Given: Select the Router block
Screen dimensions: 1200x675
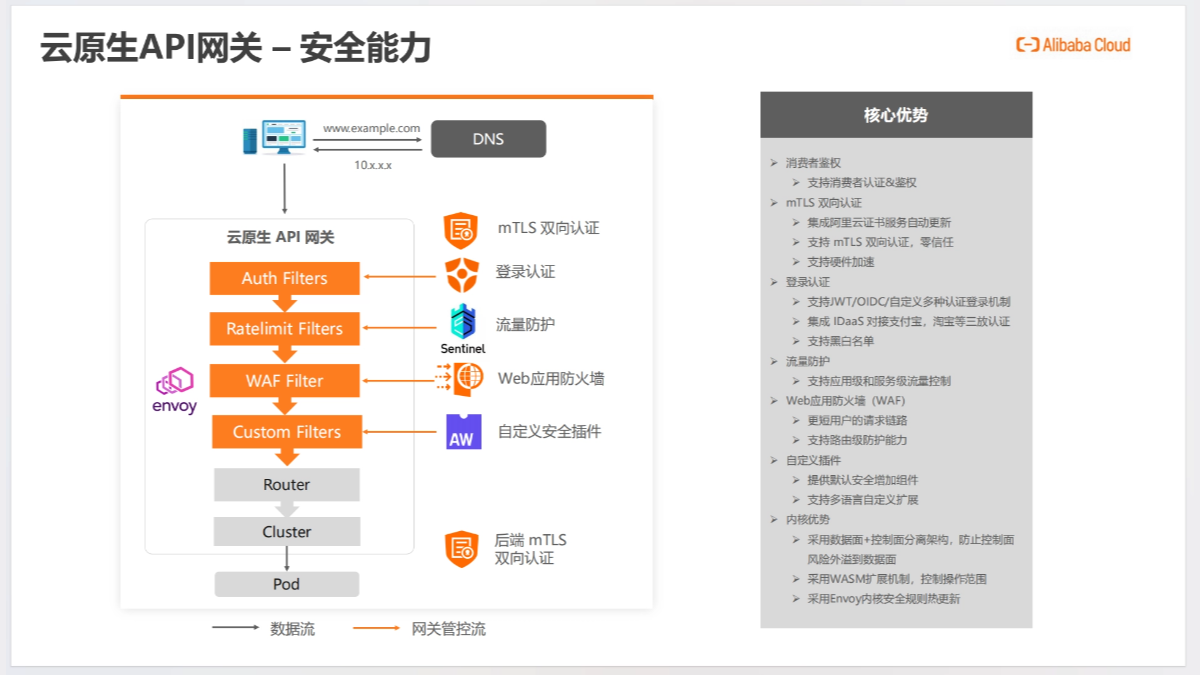Looking at the screenshot, I should pos(286,484).
